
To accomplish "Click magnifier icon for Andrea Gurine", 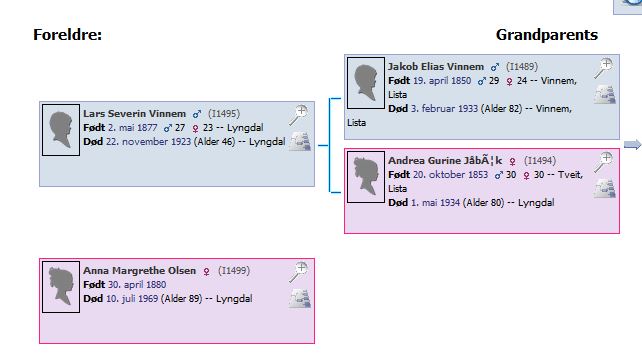I will [x=604, y=162].
